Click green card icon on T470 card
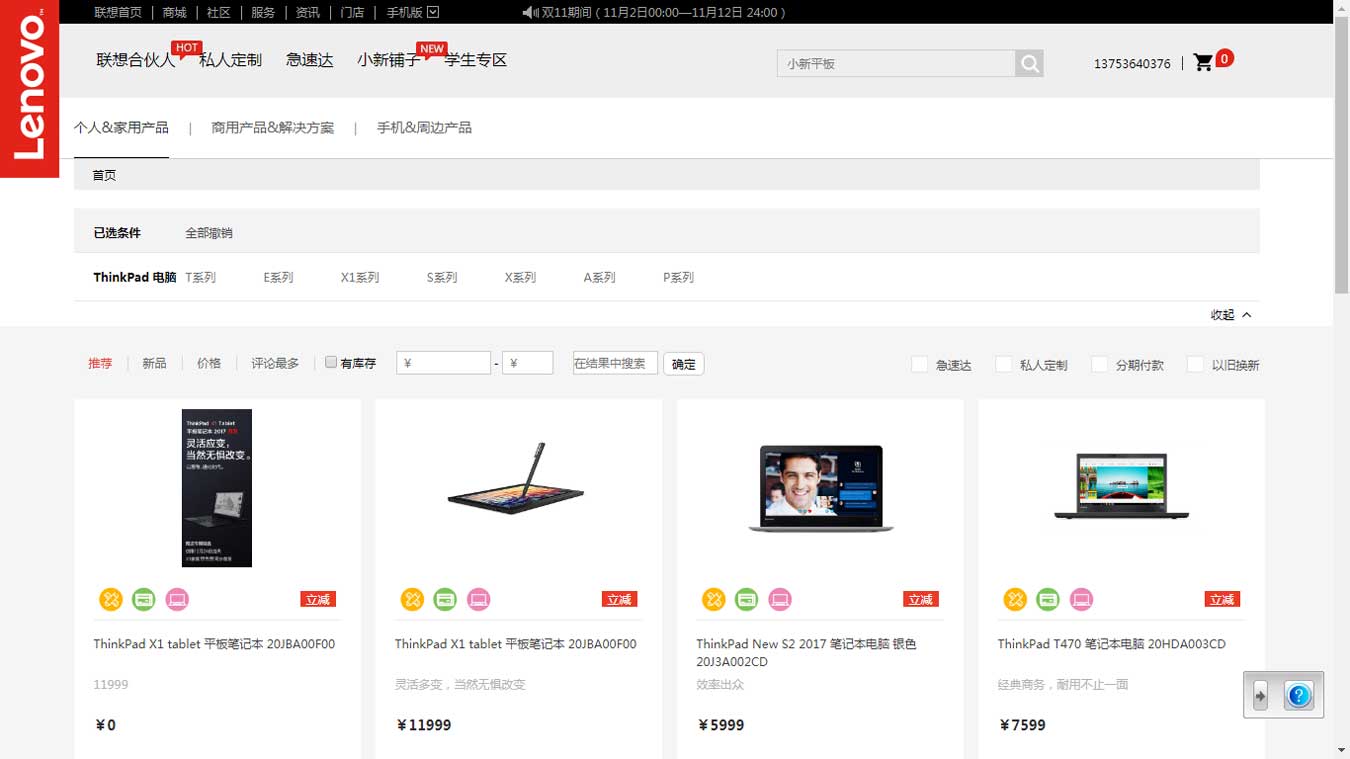The width and height of the screenshot is (1350, 759). [1048, 599]
